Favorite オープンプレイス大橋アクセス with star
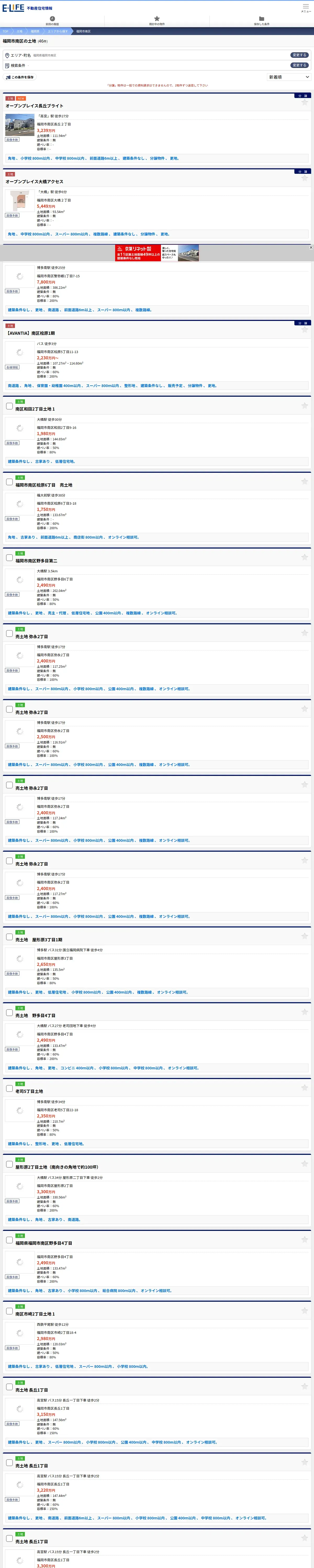314x1568 pixels. (x=305, y=178)
